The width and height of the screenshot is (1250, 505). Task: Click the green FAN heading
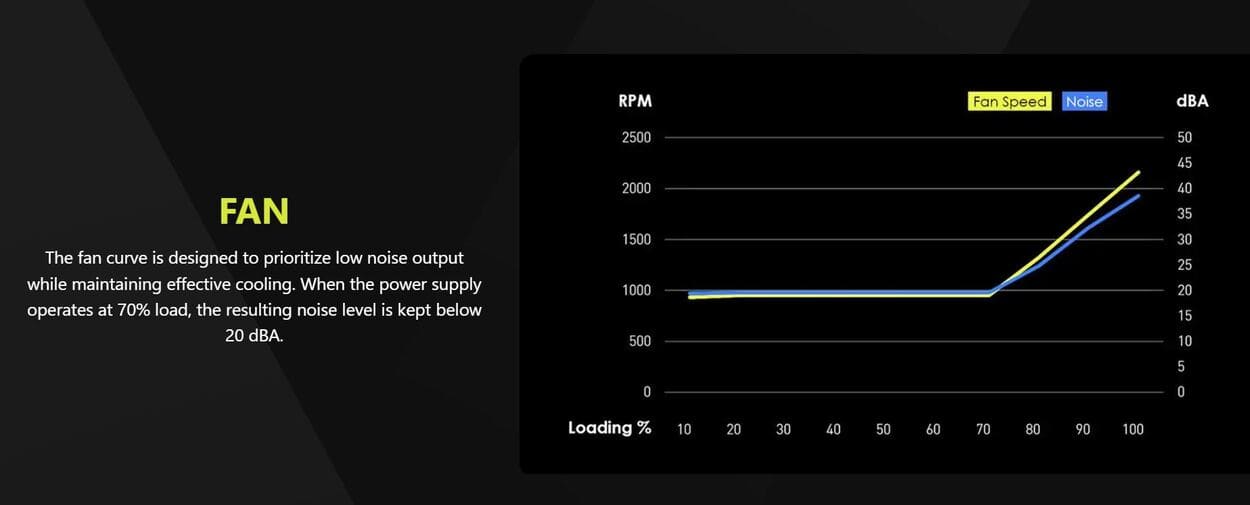click(254, 211)
